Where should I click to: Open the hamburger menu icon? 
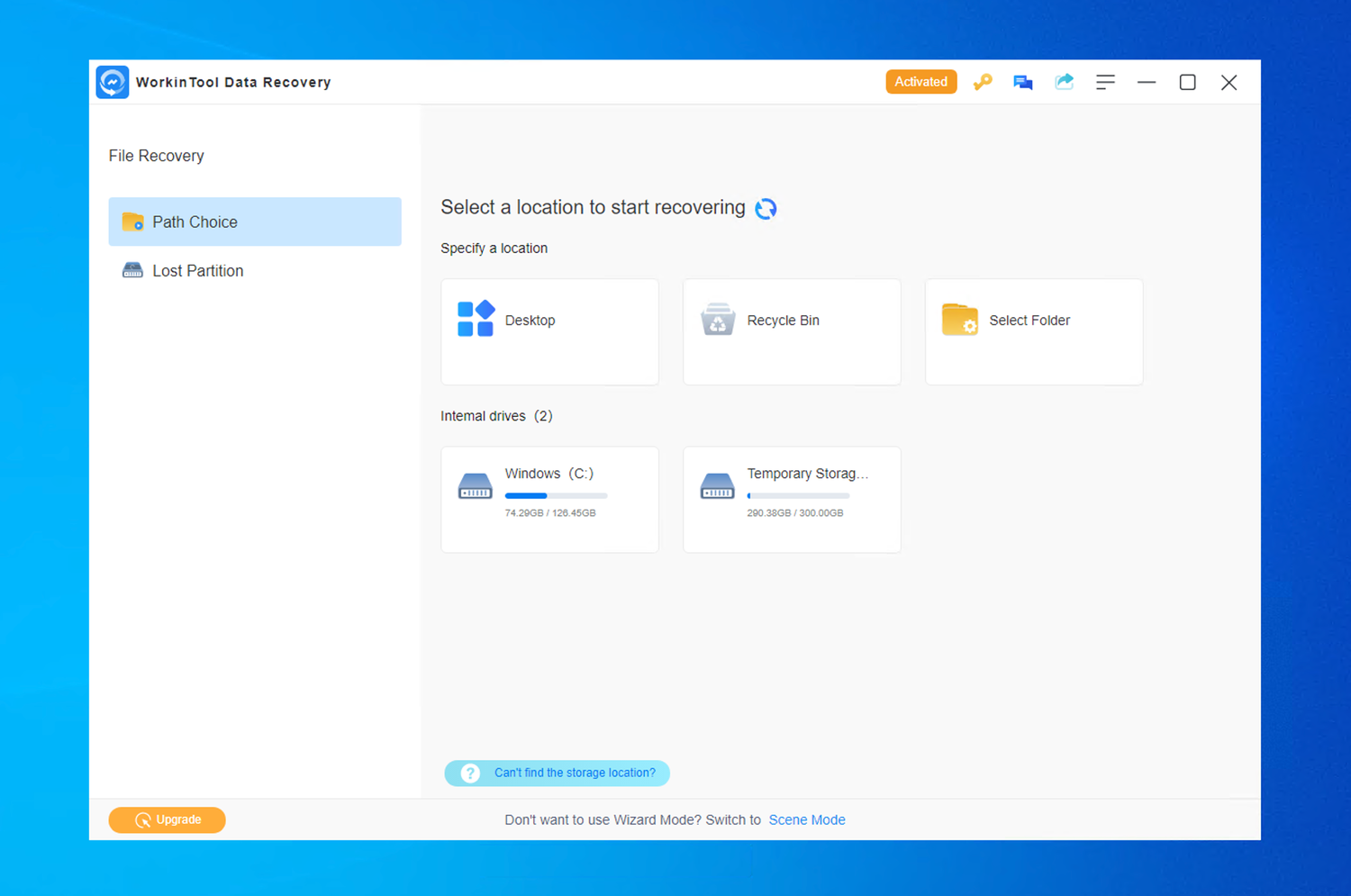coord(1105,82)
